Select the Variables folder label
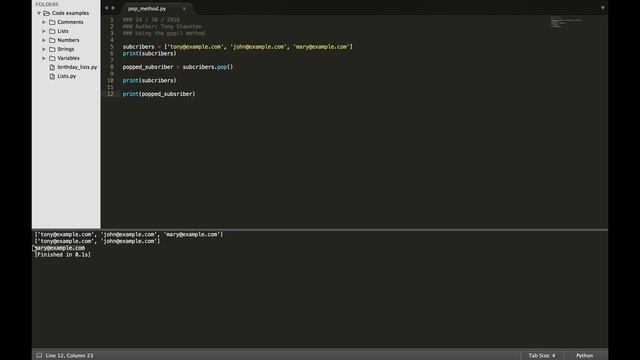640x360 pixels. [x=69, y=58]
